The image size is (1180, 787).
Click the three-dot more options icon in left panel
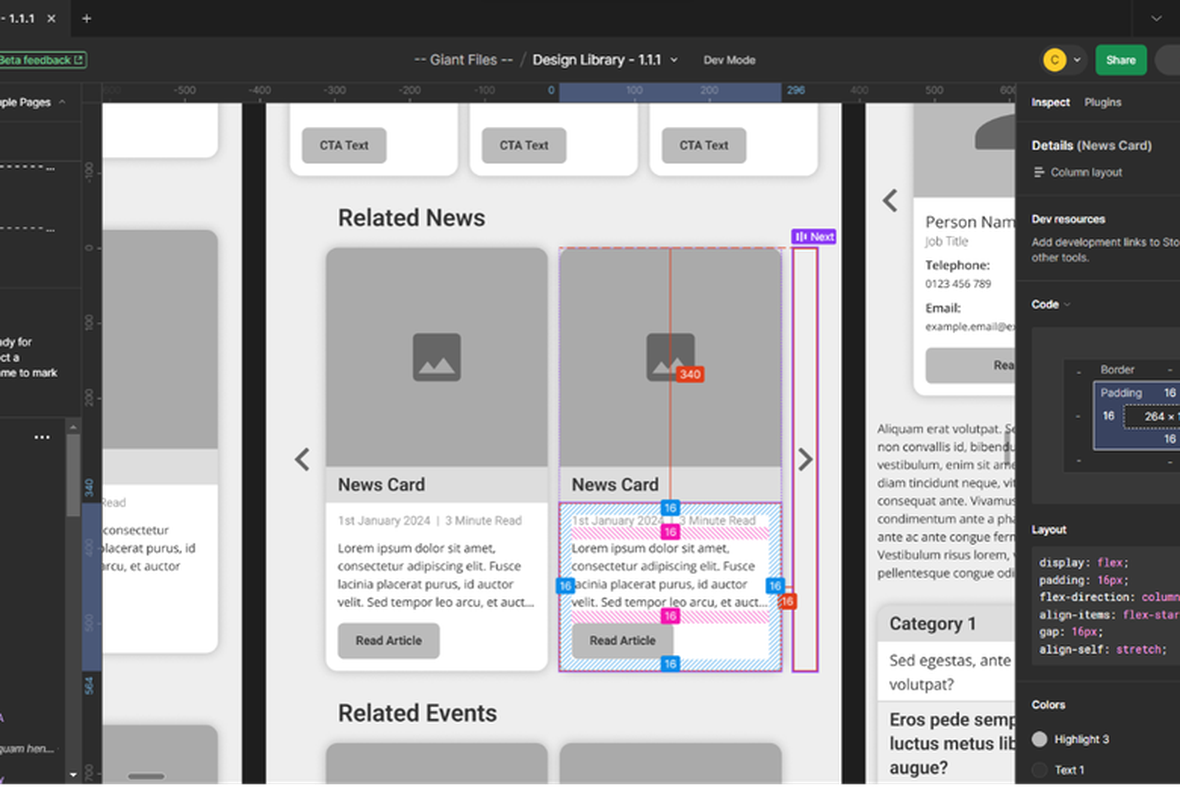[x=42, y=437]
